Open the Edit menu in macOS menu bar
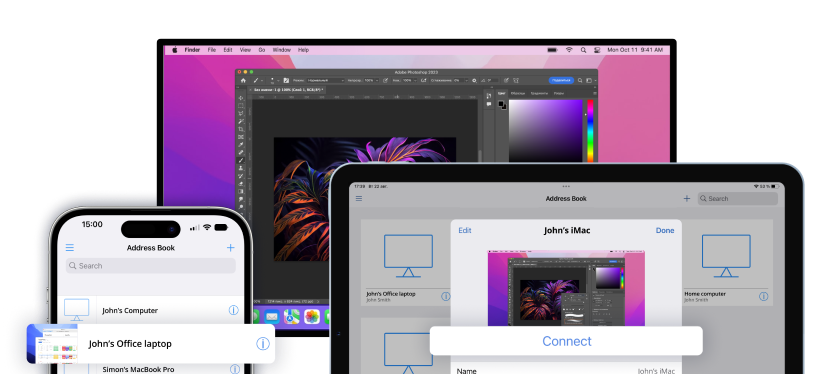The height and width of the screenshot is (374, 831). (228, 50)
